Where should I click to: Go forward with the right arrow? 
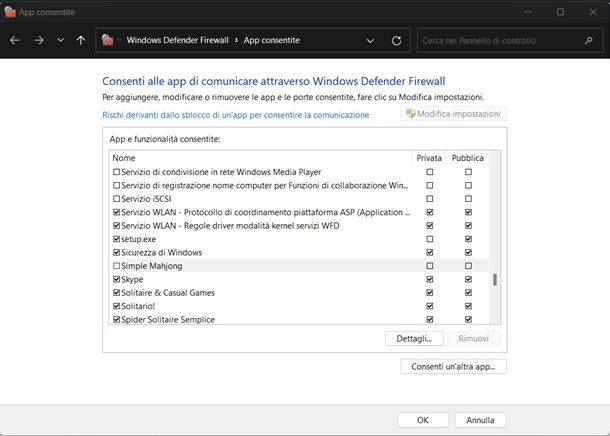pyautogui.click(x=39, y=40)
